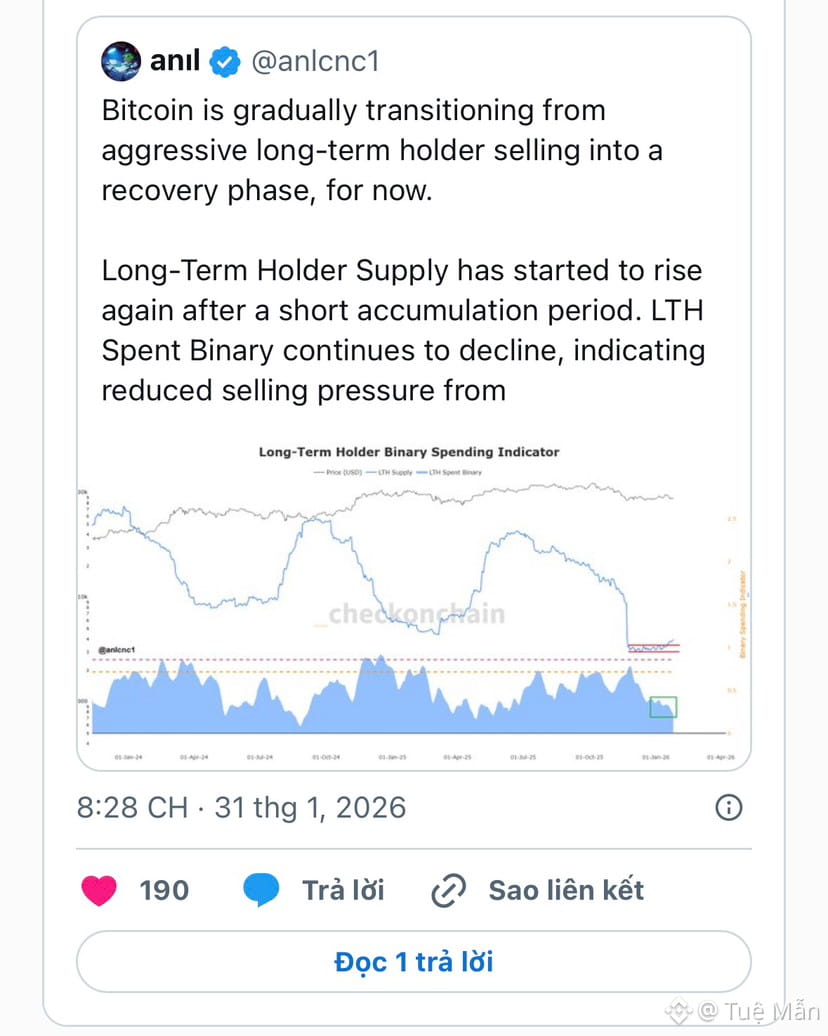This screenshot has width=828, height=1036.
Task: Click the green box on the chart
Action: pyautogui.click(x=663, y=707)
